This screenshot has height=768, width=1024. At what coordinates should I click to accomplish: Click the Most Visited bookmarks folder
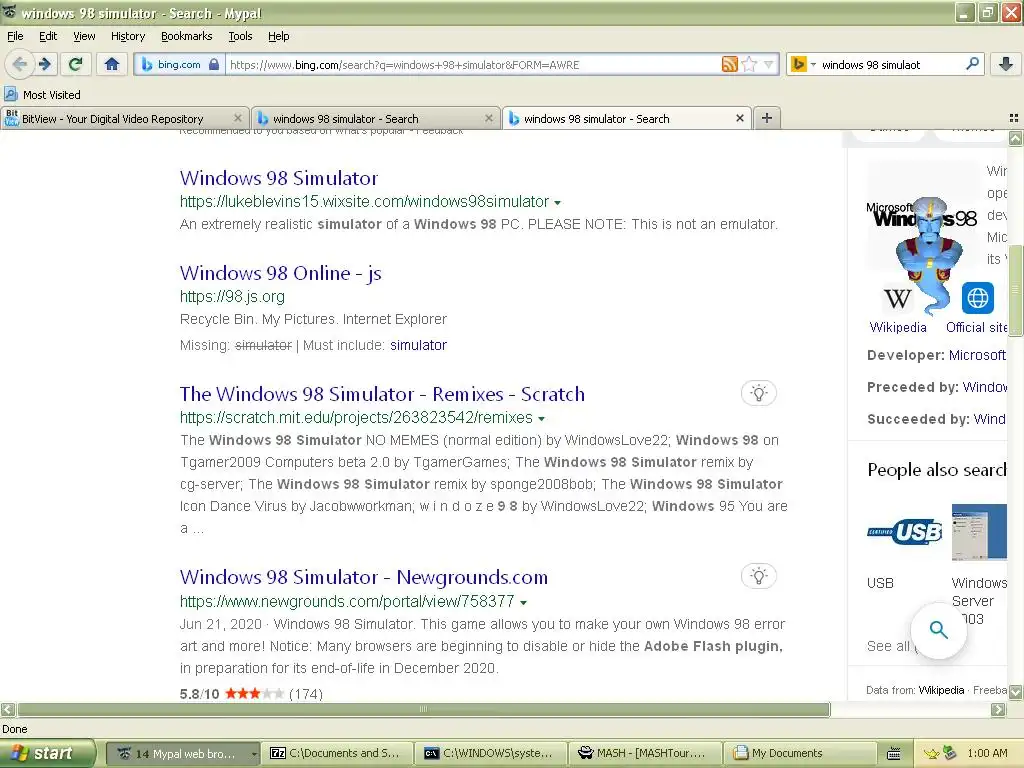43,95
